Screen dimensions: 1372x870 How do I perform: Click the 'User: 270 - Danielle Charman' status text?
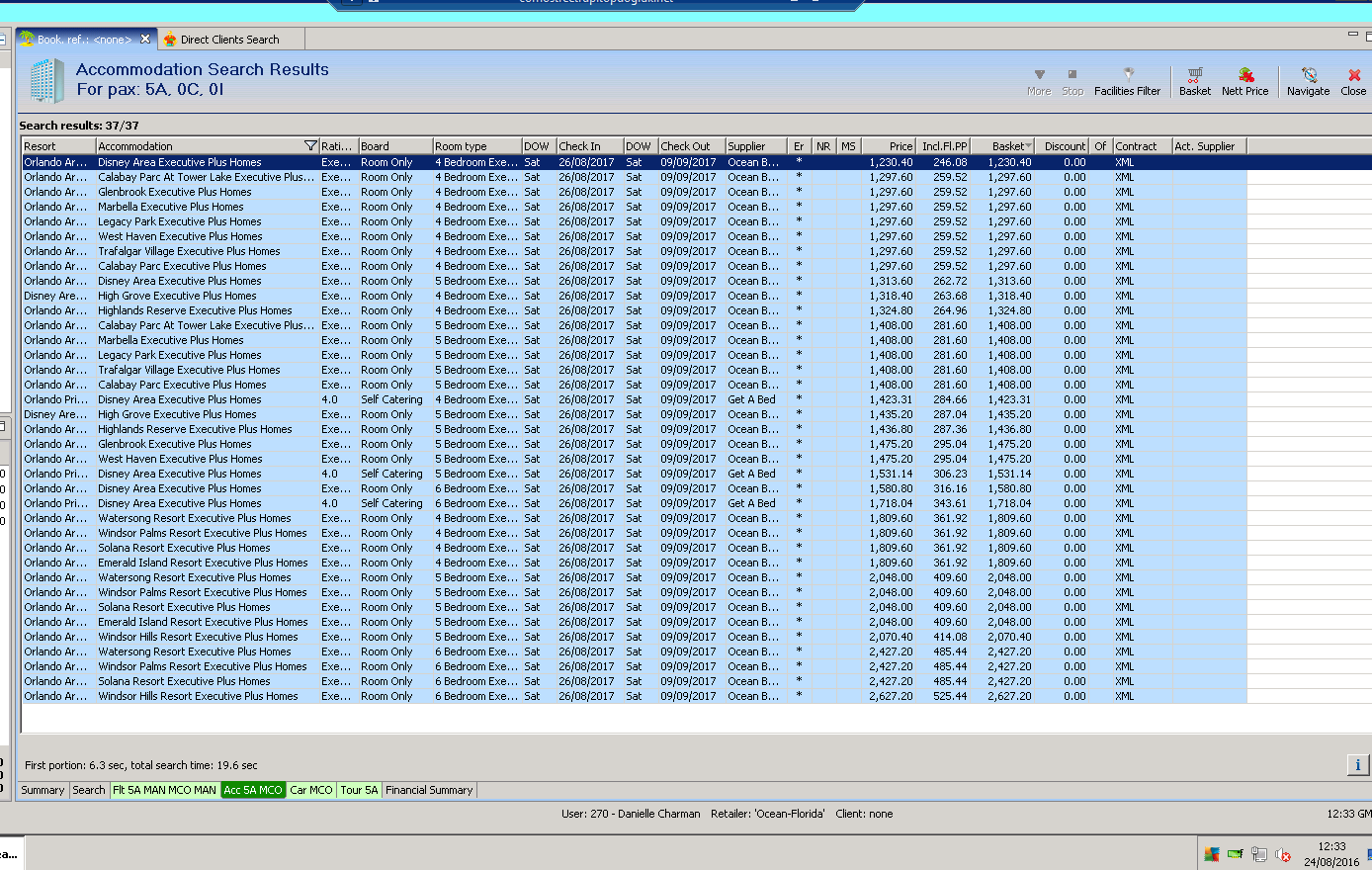tap(631, 814)
